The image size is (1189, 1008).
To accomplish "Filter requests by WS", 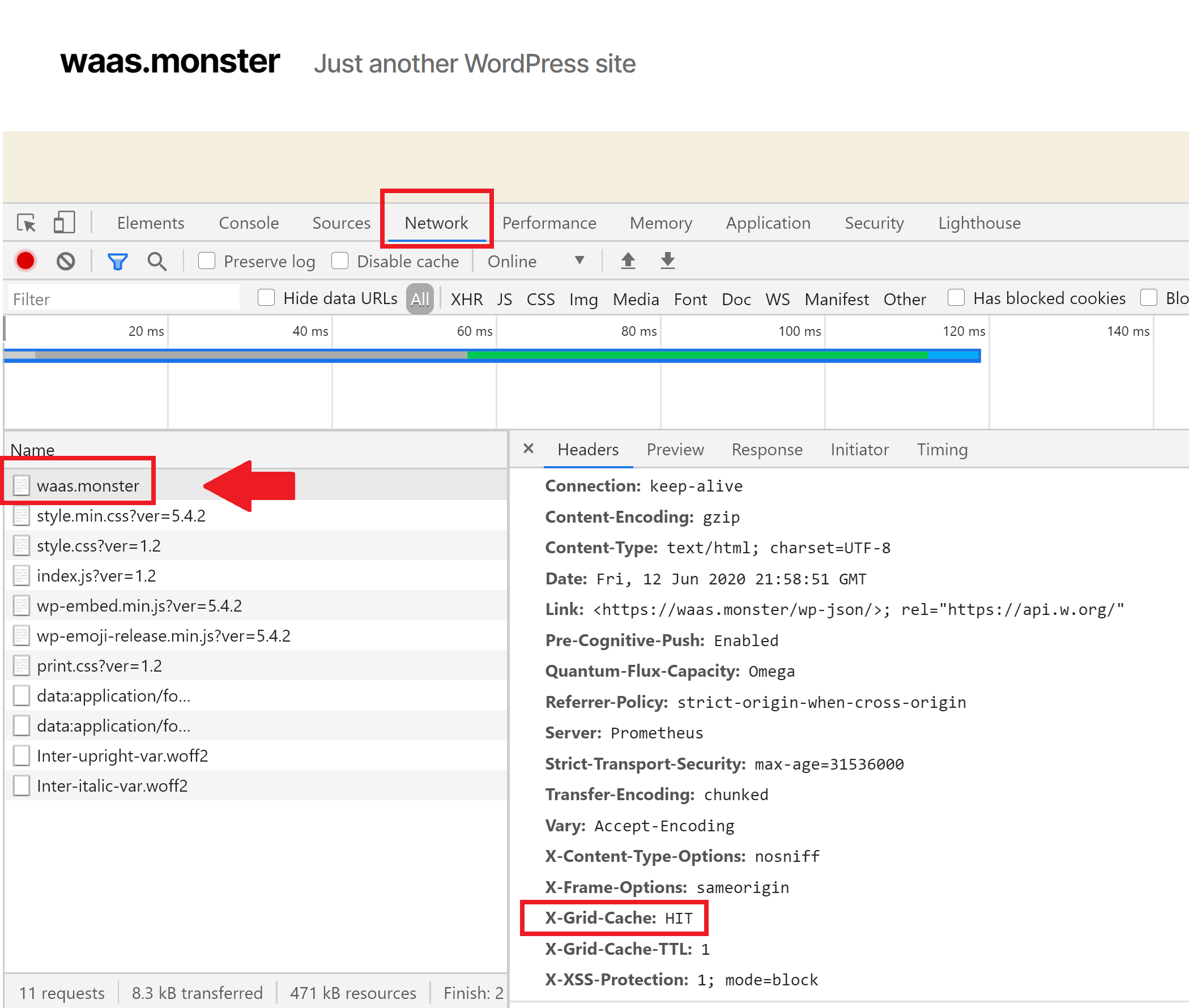I will point(777,299).
